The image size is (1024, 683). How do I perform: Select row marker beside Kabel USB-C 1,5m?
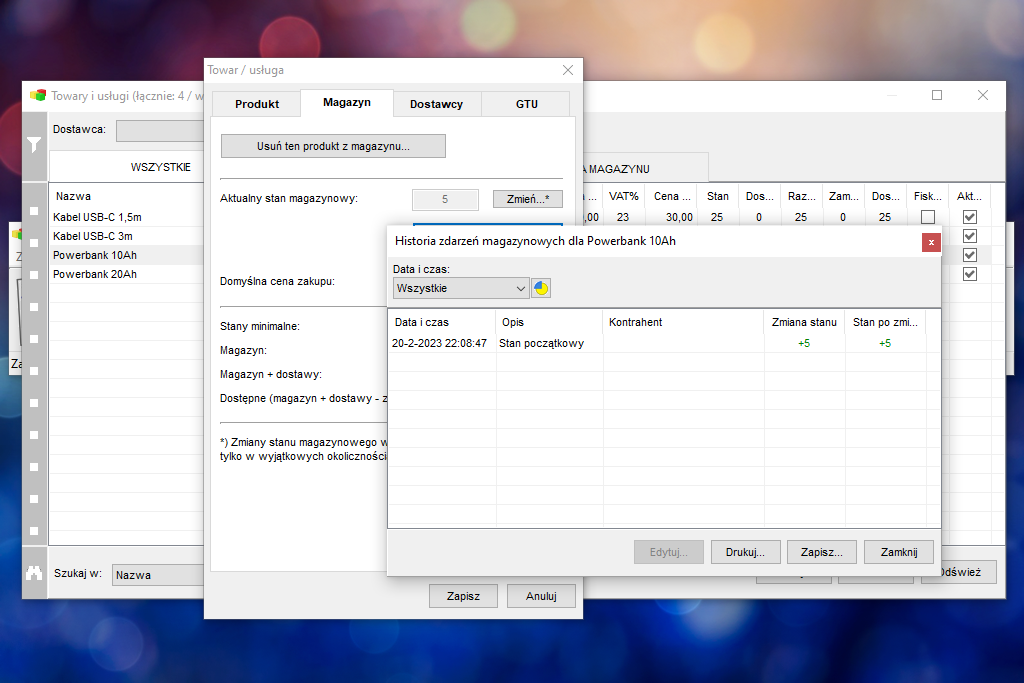(x=34, y=211)
